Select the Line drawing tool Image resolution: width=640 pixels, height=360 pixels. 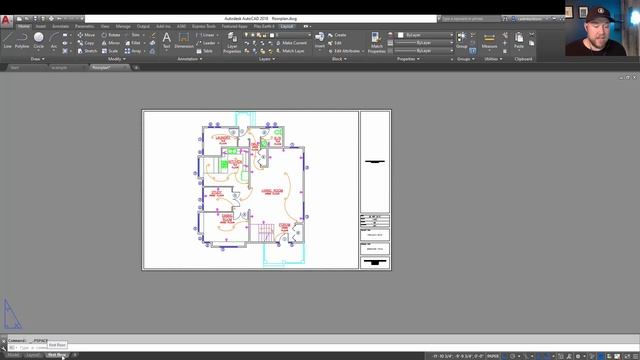click(7, 40)
